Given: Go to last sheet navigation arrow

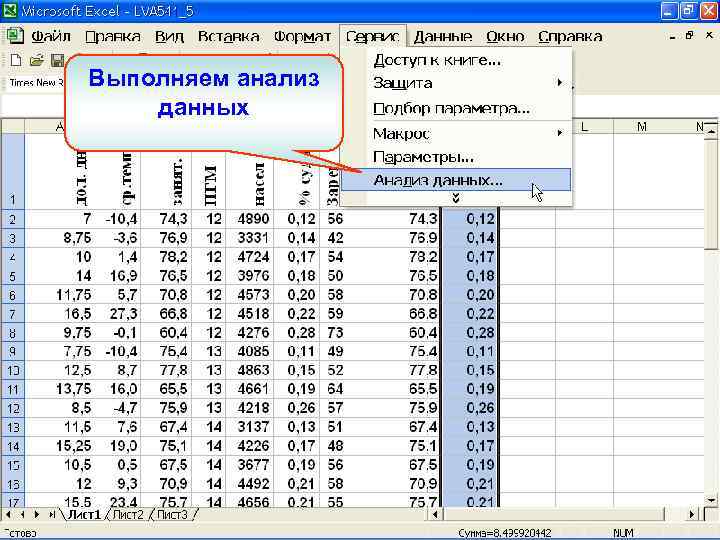Looking at the screenshot, I should [52, 515].
